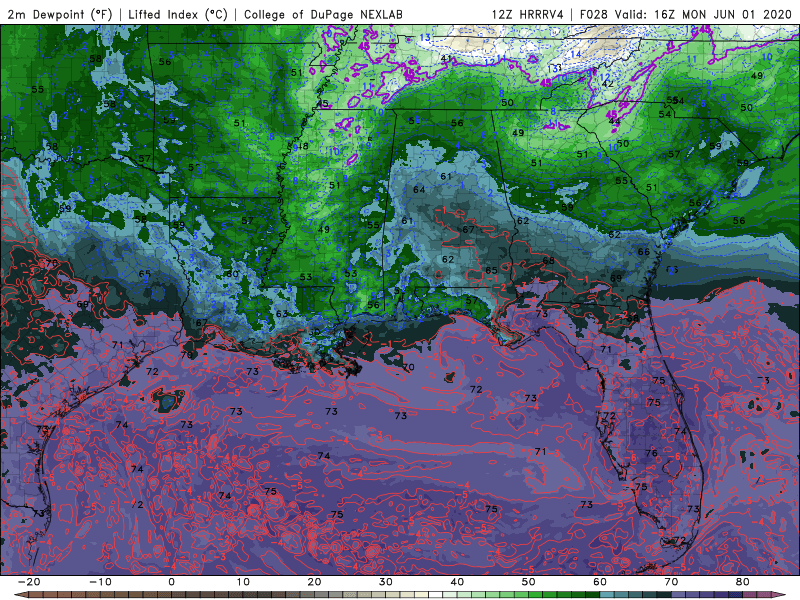800x600 pixels.
Task: Click the 10 tick label on the color bar
Action: pyautogui.click(x=243, y=582)
